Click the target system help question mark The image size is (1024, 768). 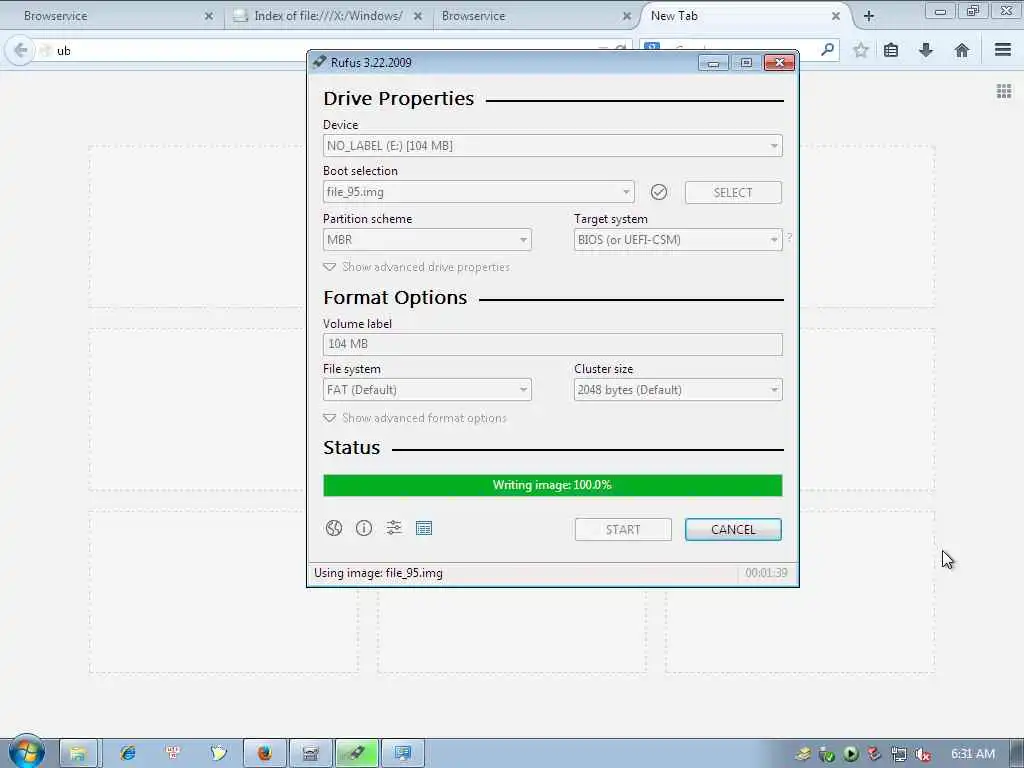[x=790, y=238]
